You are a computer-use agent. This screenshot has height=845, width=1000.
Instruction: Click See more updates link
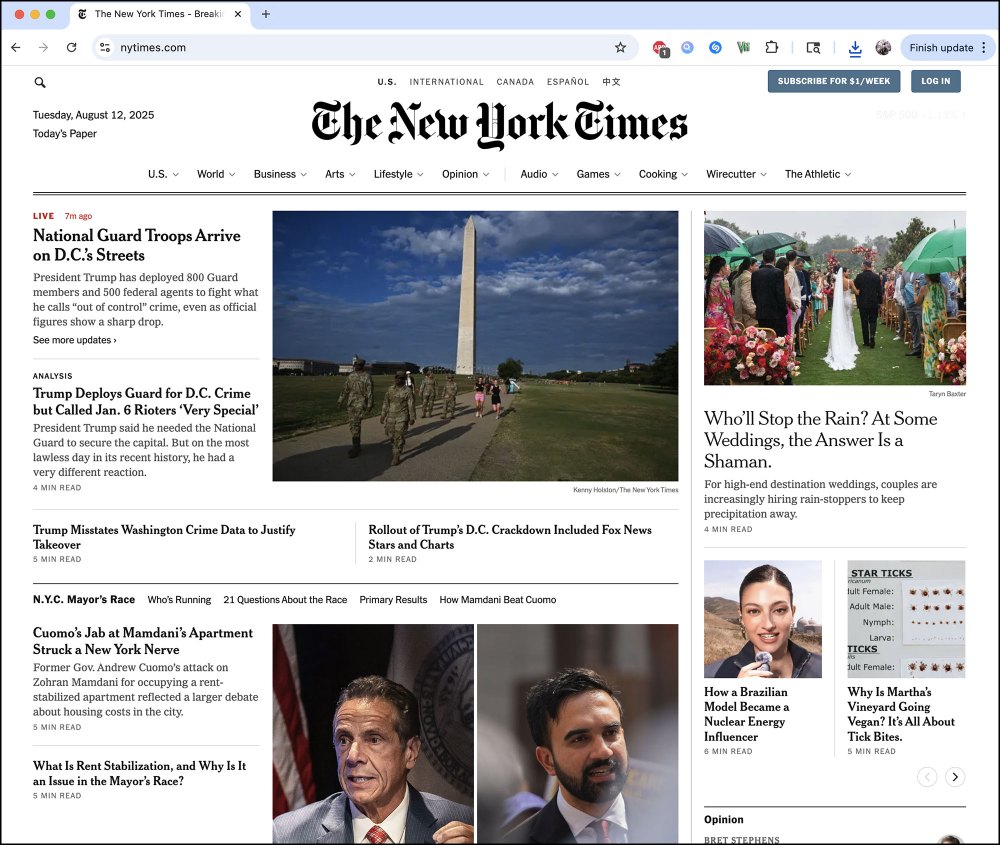pos(75,340)
